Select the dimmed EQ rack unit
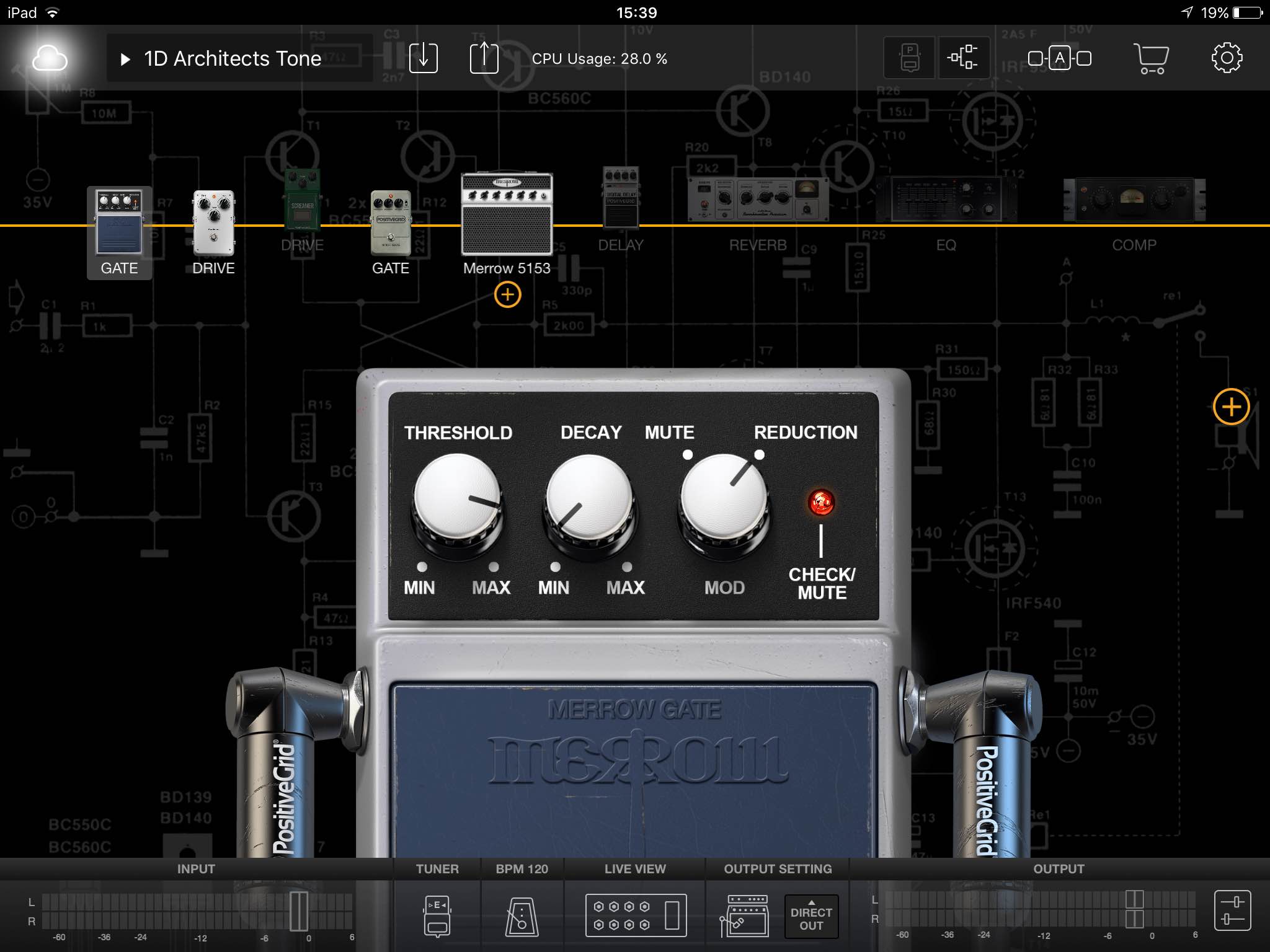This screenshot has height=952, width=1270. [946, 200]
